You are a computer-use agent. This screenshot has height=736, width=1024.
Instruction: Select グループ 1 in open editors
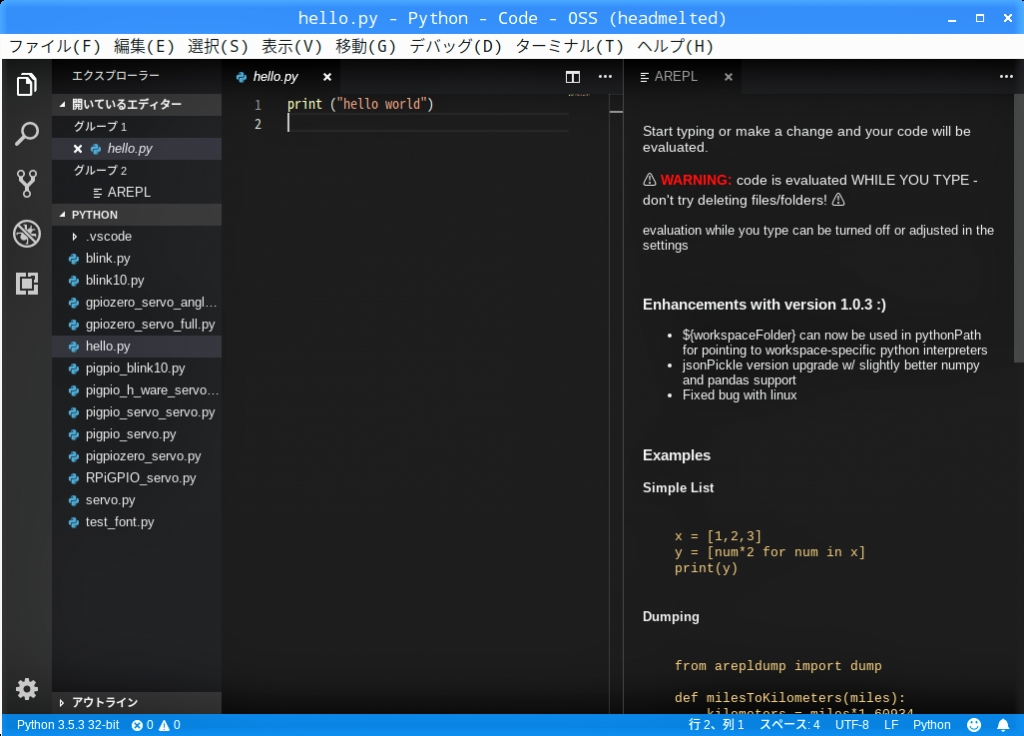136,127
